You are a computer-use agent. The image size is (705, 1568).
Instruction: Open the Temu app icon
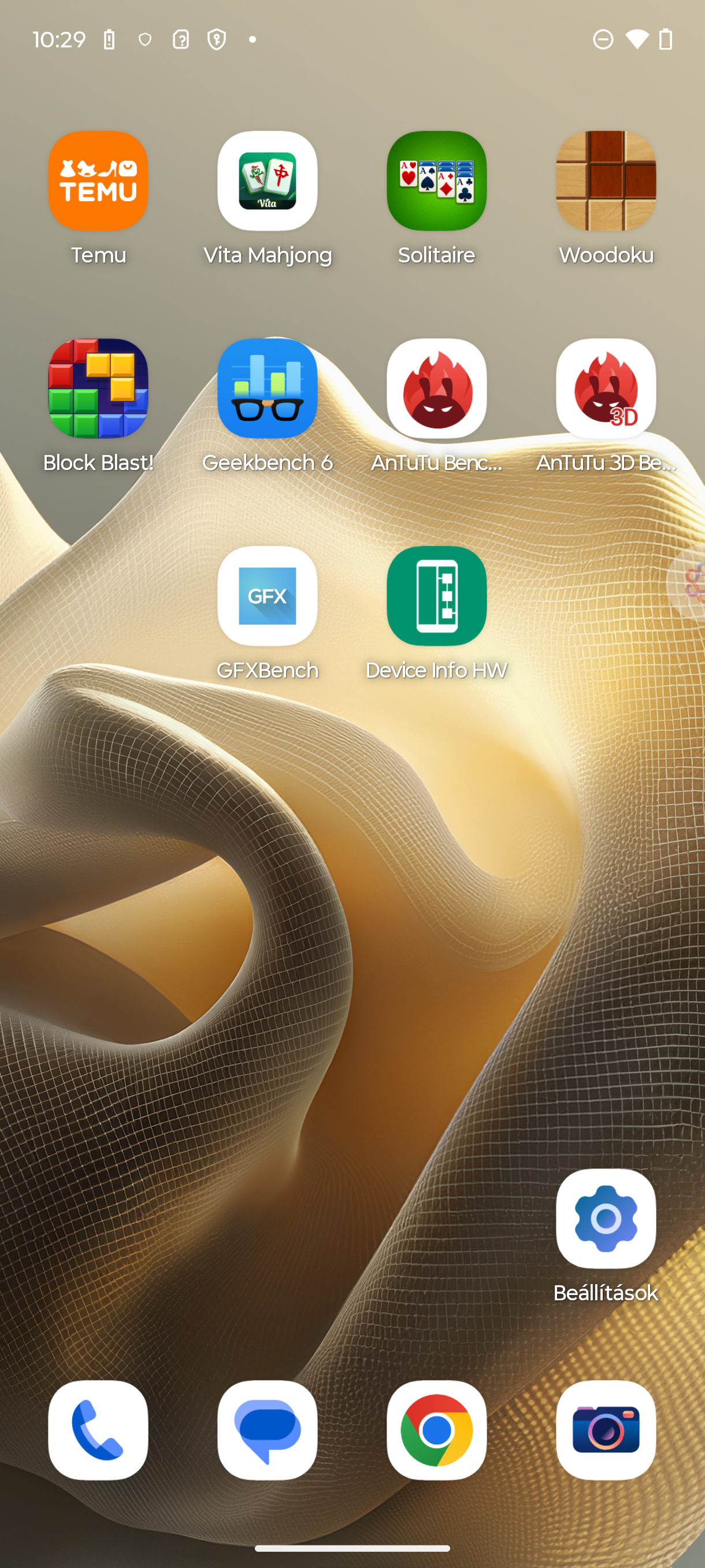(x=98, y=181)
